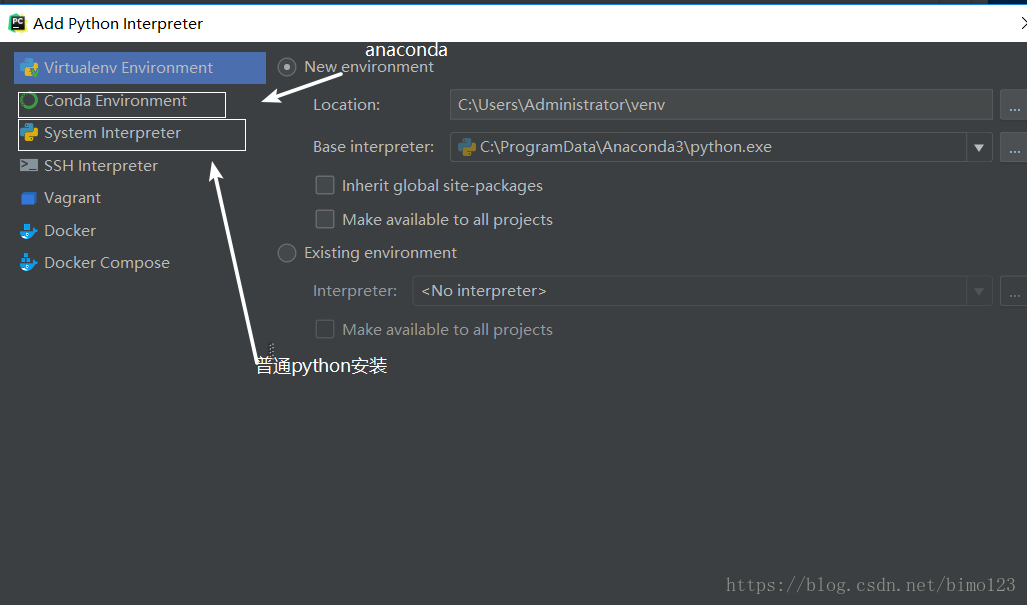Browse for Base interpreter with ellipsis button
This screenshot has height=605, width=1027.
(1014, 147)
